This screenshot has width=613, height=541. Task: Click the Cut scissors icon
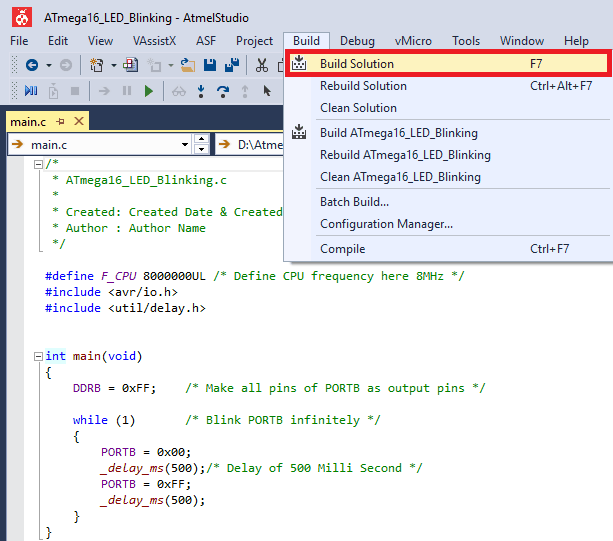pyautogui.click(x=262, y=65)
